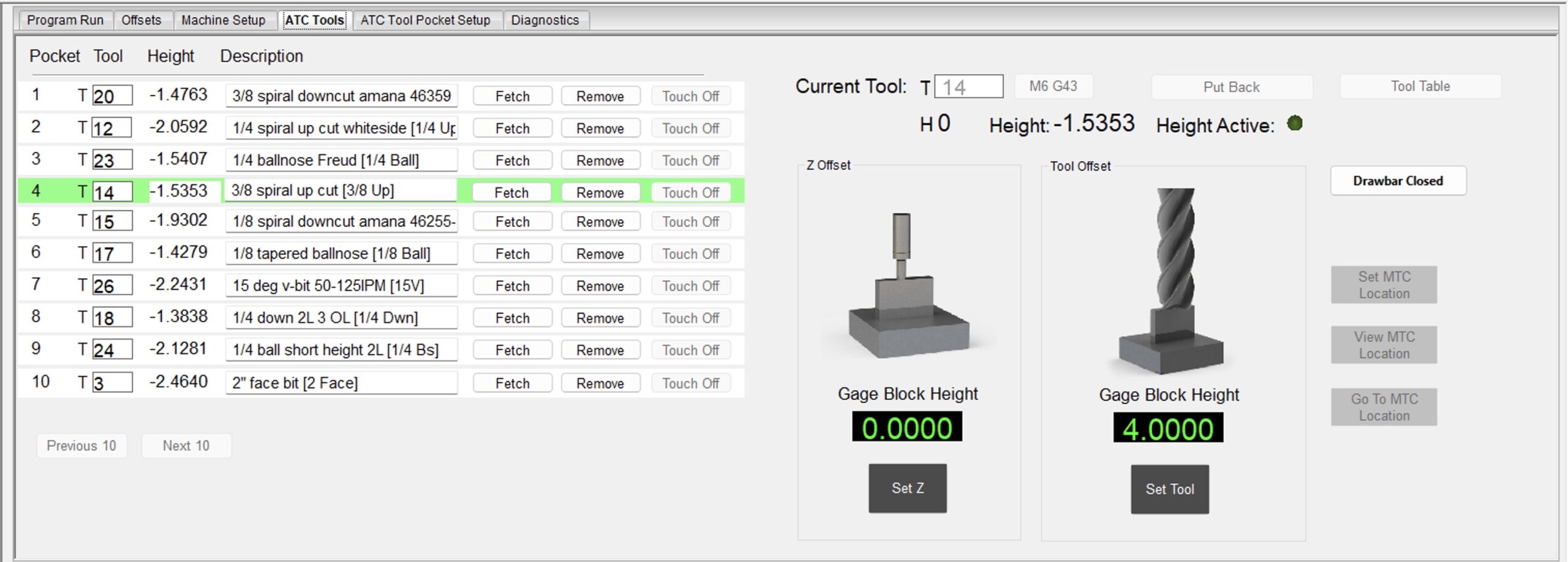The width and height of the screenshot is (1568, 562).
Task: Fetch the tool in pocket 1
Action: point(512,96)
